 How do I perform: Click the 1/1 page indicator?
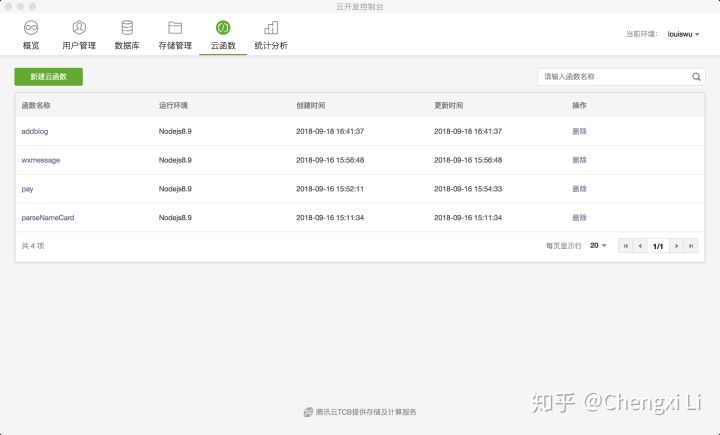[x=658, y=246]
